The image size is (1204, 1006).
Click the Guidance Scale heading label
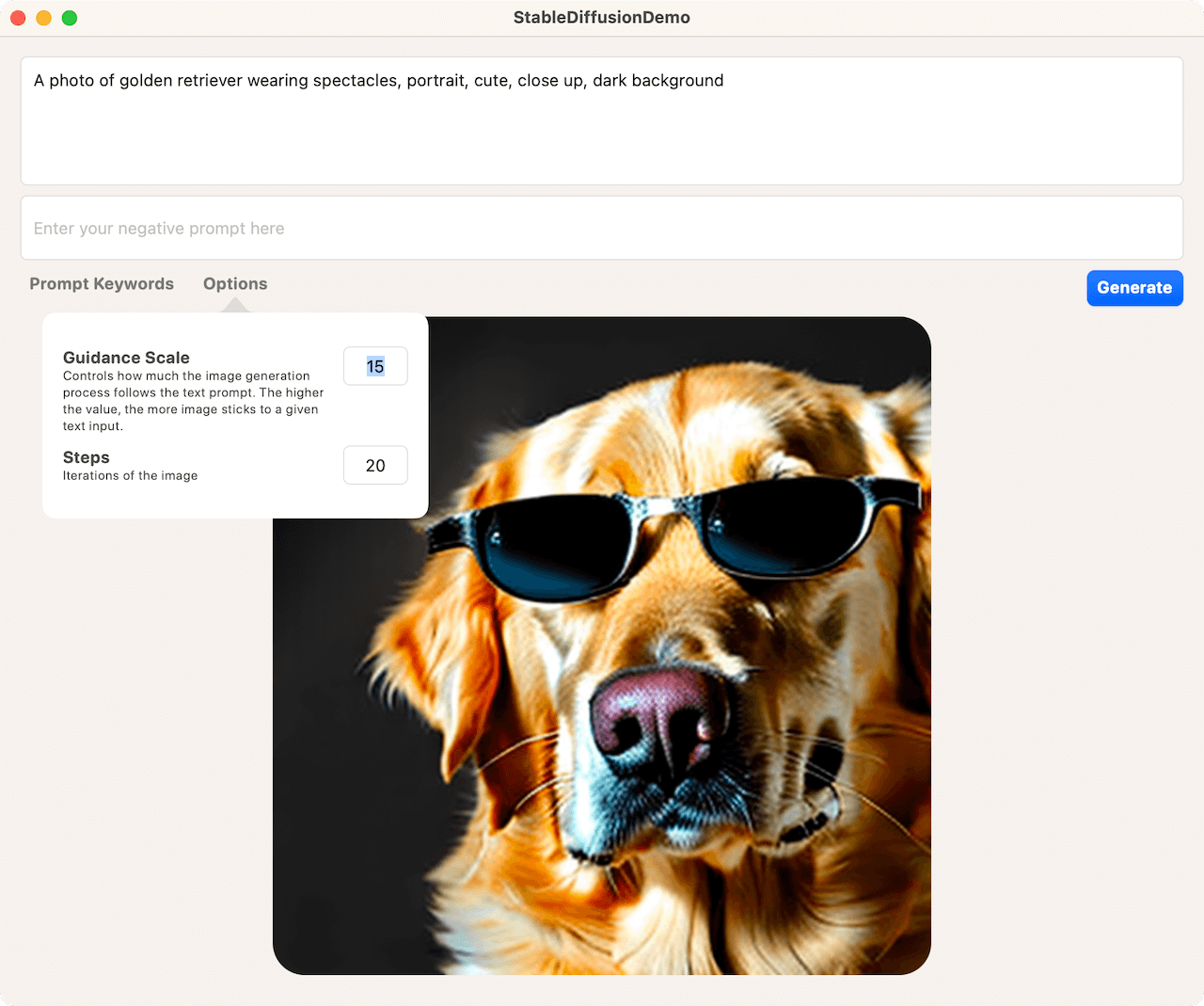126,358
